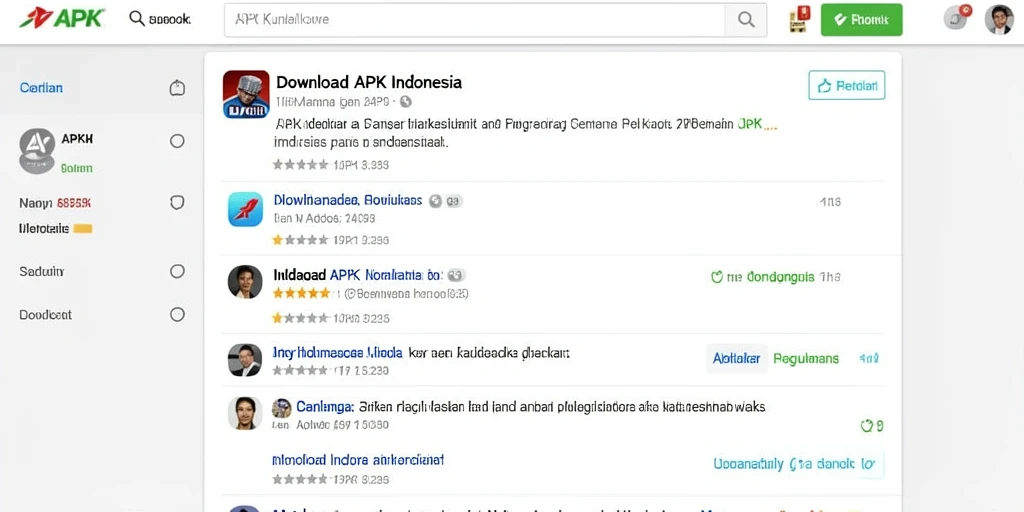Viewport: 1024px width, 512px height.
Task: Click the yellow swatch next to 'Dlerotalis'
Action: tap(83, 229)
